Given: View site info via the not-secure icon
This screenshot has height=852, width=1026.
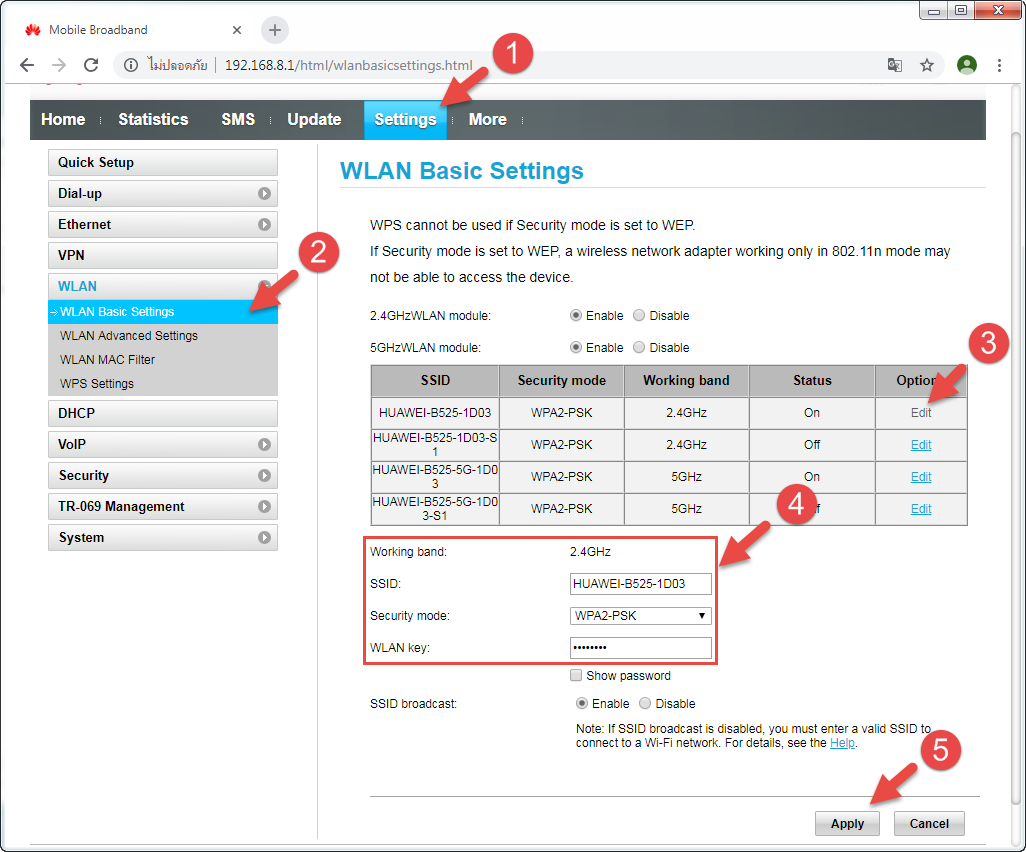Looking at the screenshot, I should click(x=131, y=65).
